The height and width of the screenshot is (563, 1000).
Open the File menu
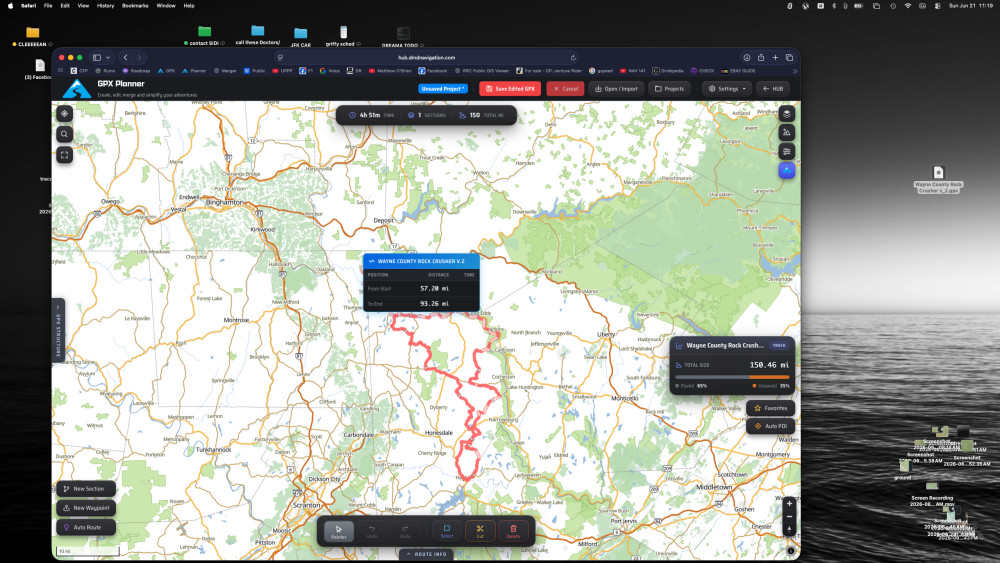click(48, 6)
